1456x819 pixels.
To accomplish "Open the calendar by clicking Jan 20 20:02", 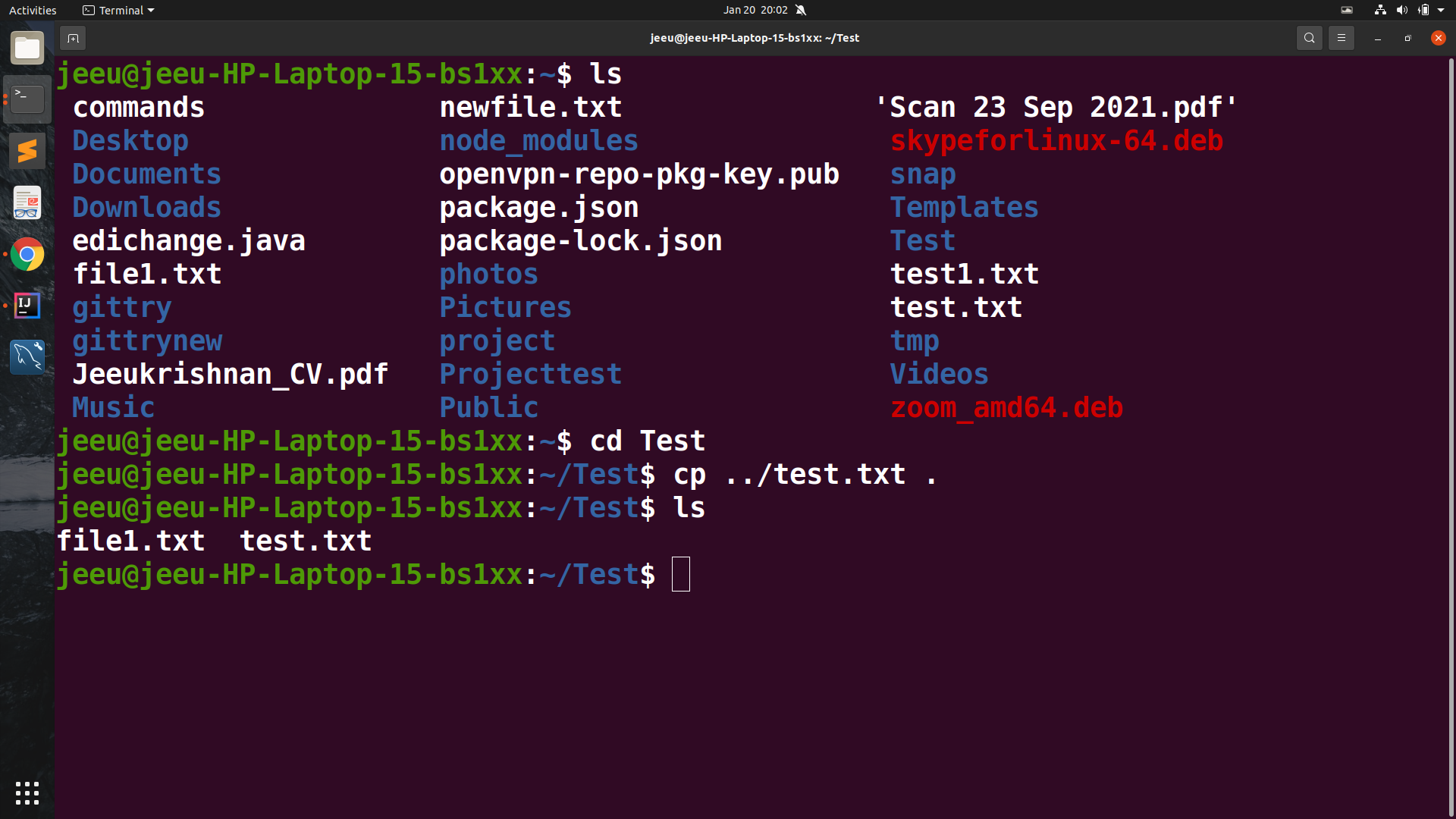I will 755,10.
